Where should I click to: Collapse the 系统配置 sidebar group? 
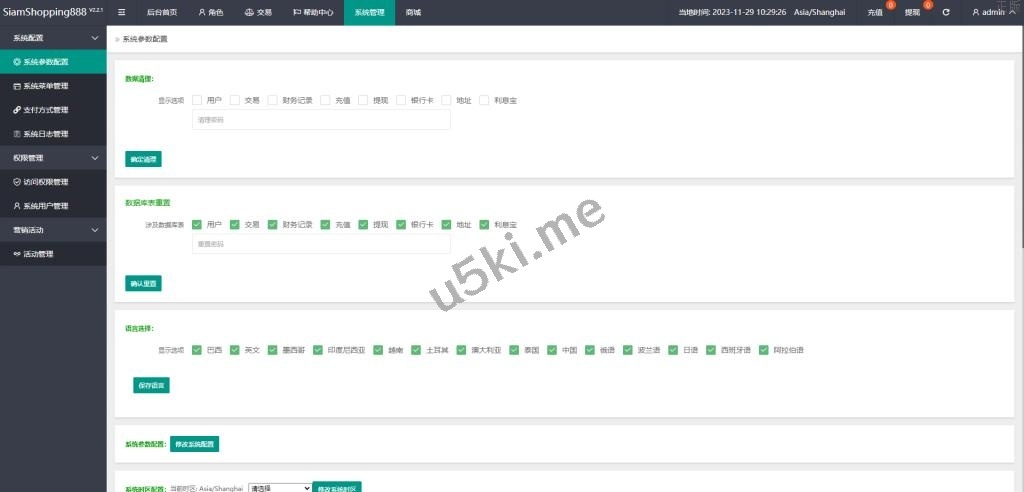(x=95, y=38)
